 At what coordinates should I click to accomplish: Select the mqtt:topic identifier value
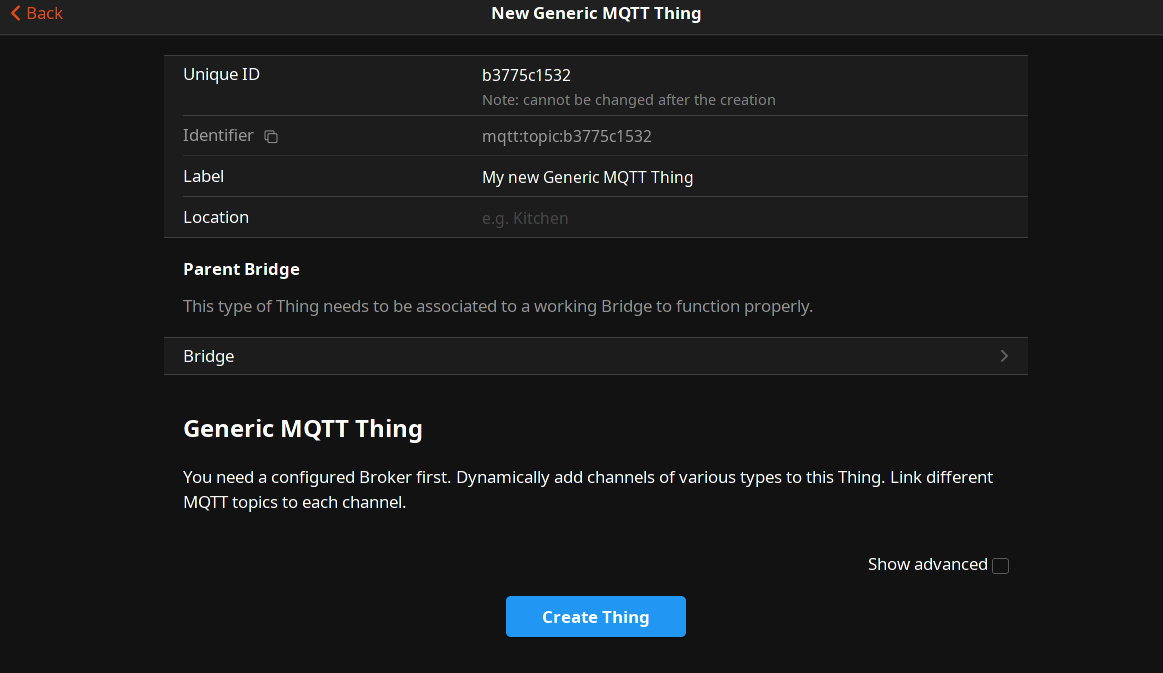(566, 136)
